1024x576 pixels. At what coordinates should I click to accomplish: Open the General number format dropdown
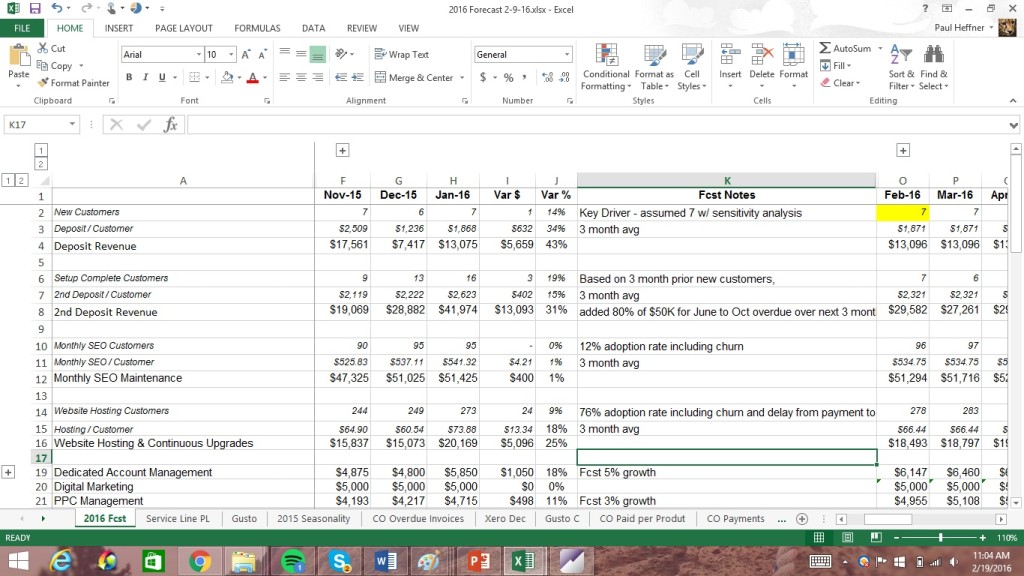coord(567,55)
